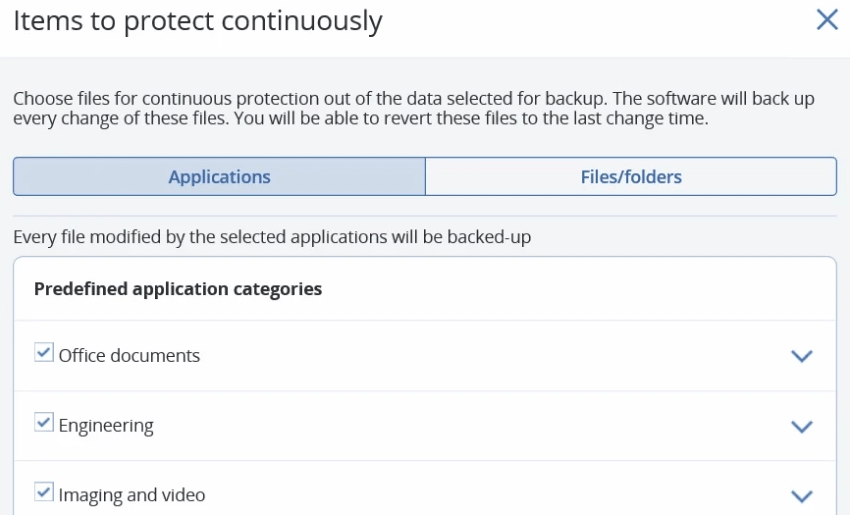Click the 'Choose files for continuous protection' description
Screen dimensions: 850x515
(x=413, y=109)
